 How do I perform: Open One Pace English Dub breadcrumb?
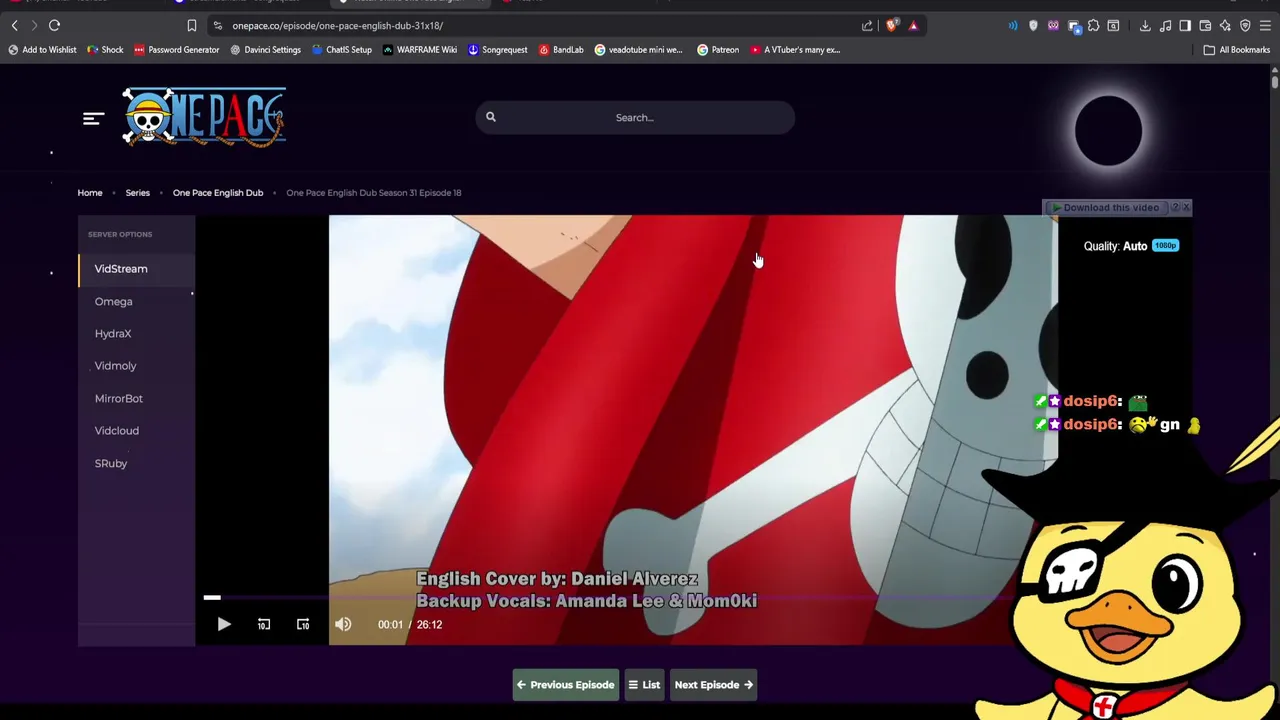[x=218, y=192]
